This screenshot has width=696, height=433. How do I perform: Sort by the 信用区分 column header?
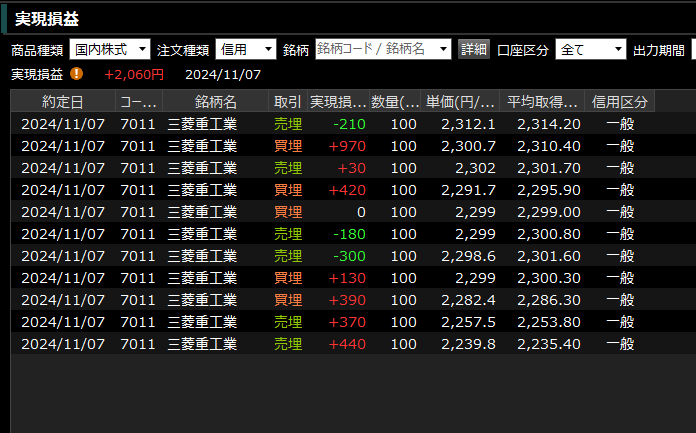[620, 102]
